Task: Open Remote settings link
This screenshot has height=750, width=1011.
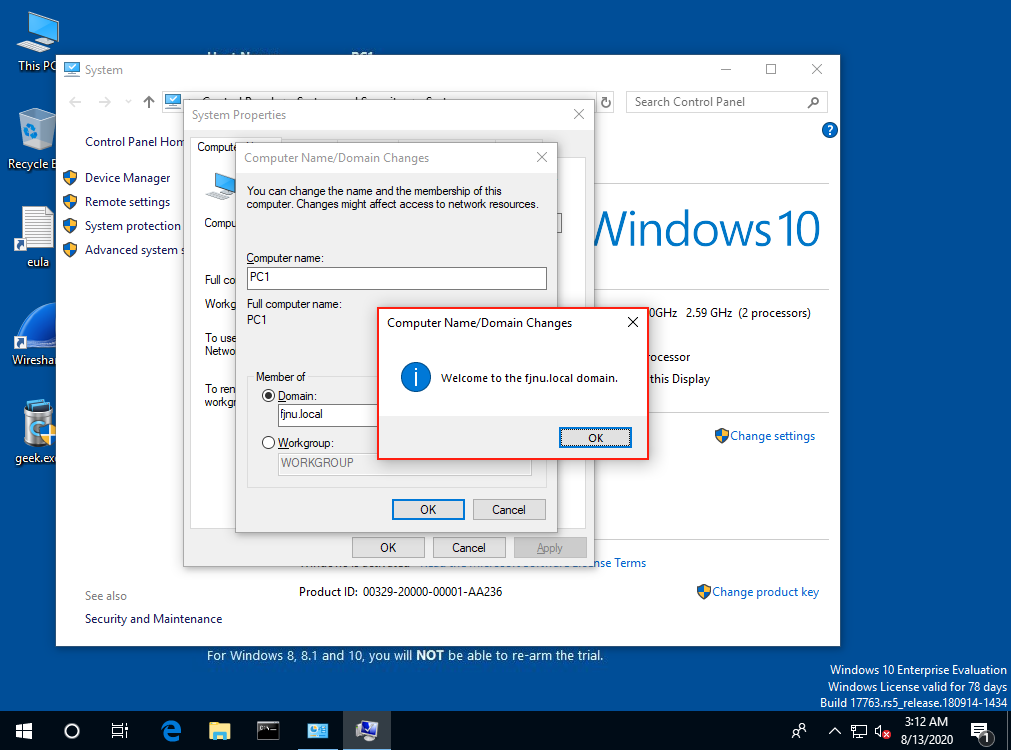Action: coord(128,202)
